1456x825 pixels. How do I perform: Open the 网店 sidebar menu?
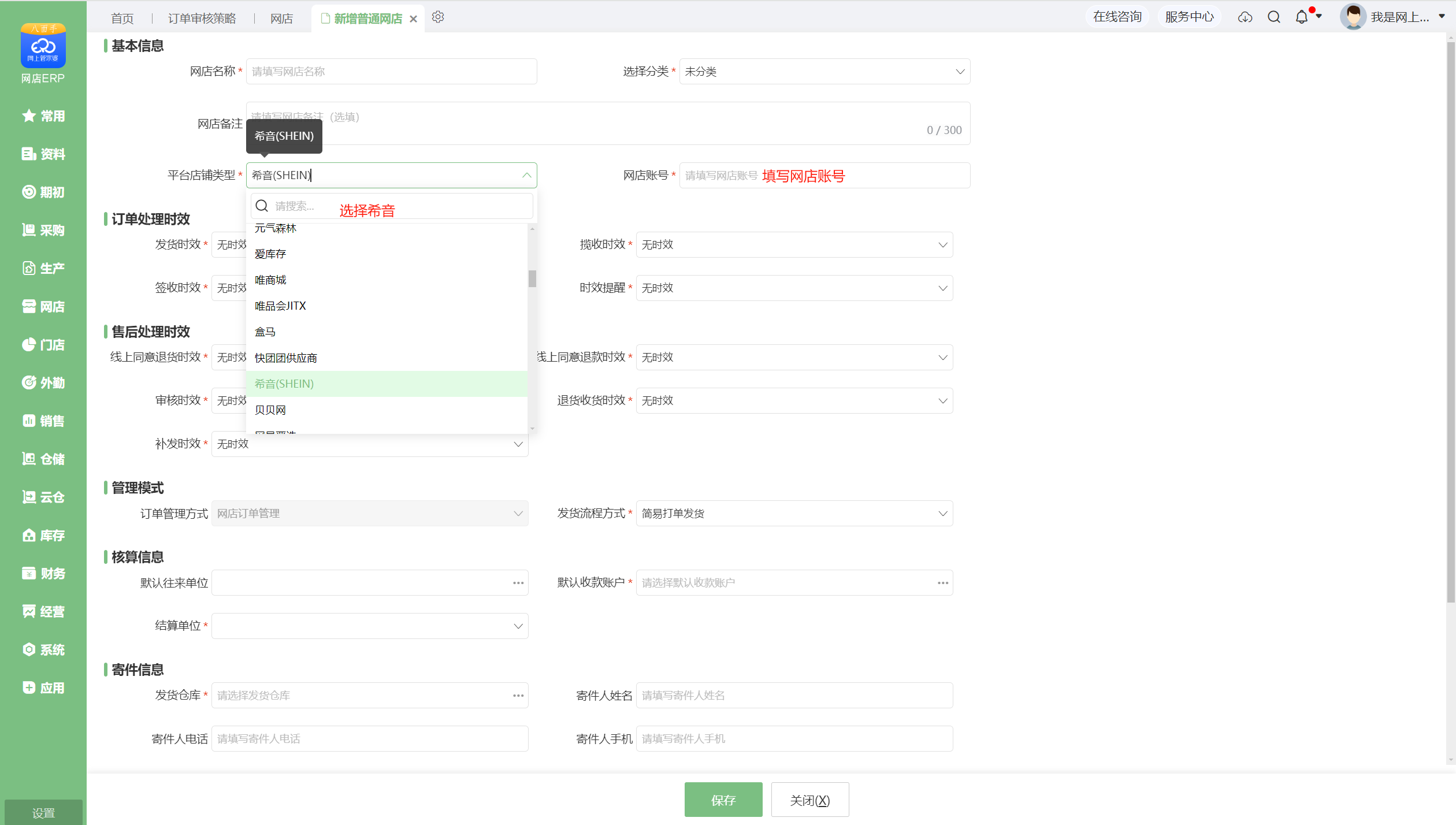pyautogui.click(x=43, y=307)
